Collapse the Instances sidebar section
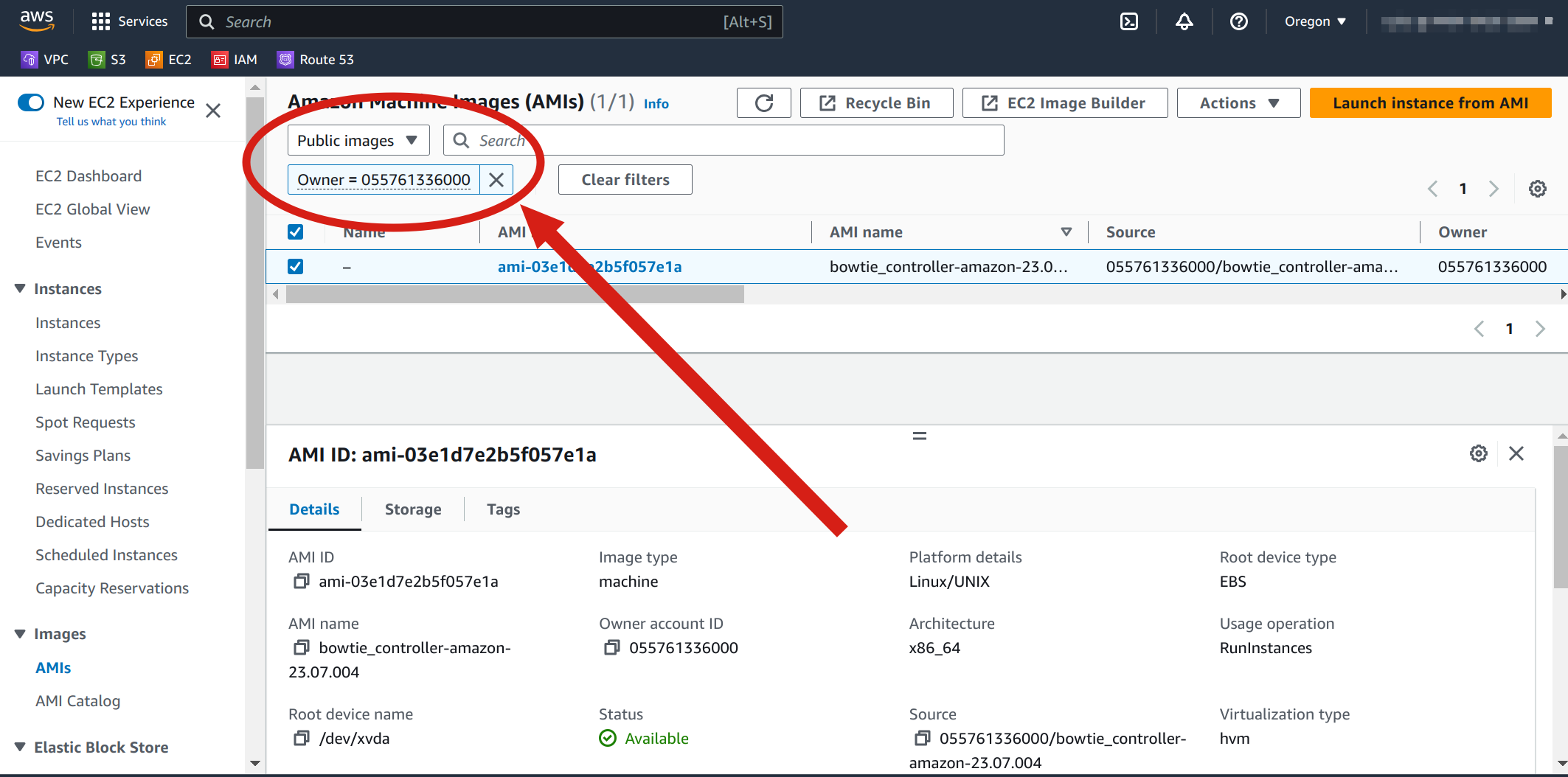This screenshot has width=1568, height=777. 21,289
